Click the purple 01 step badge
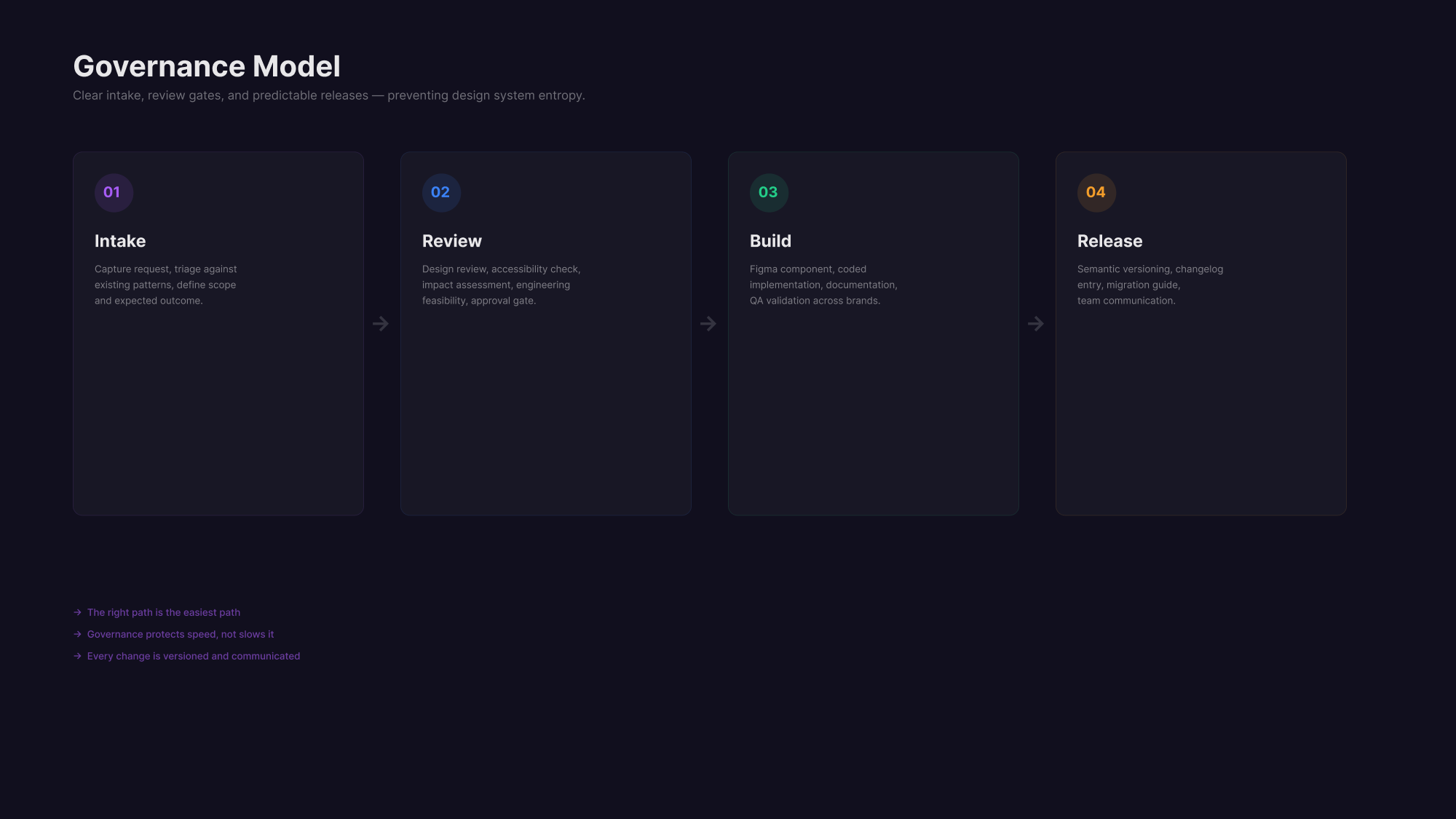Image resolution: width=1456 pixels, height=819 pixels. [x=114, y=193]
